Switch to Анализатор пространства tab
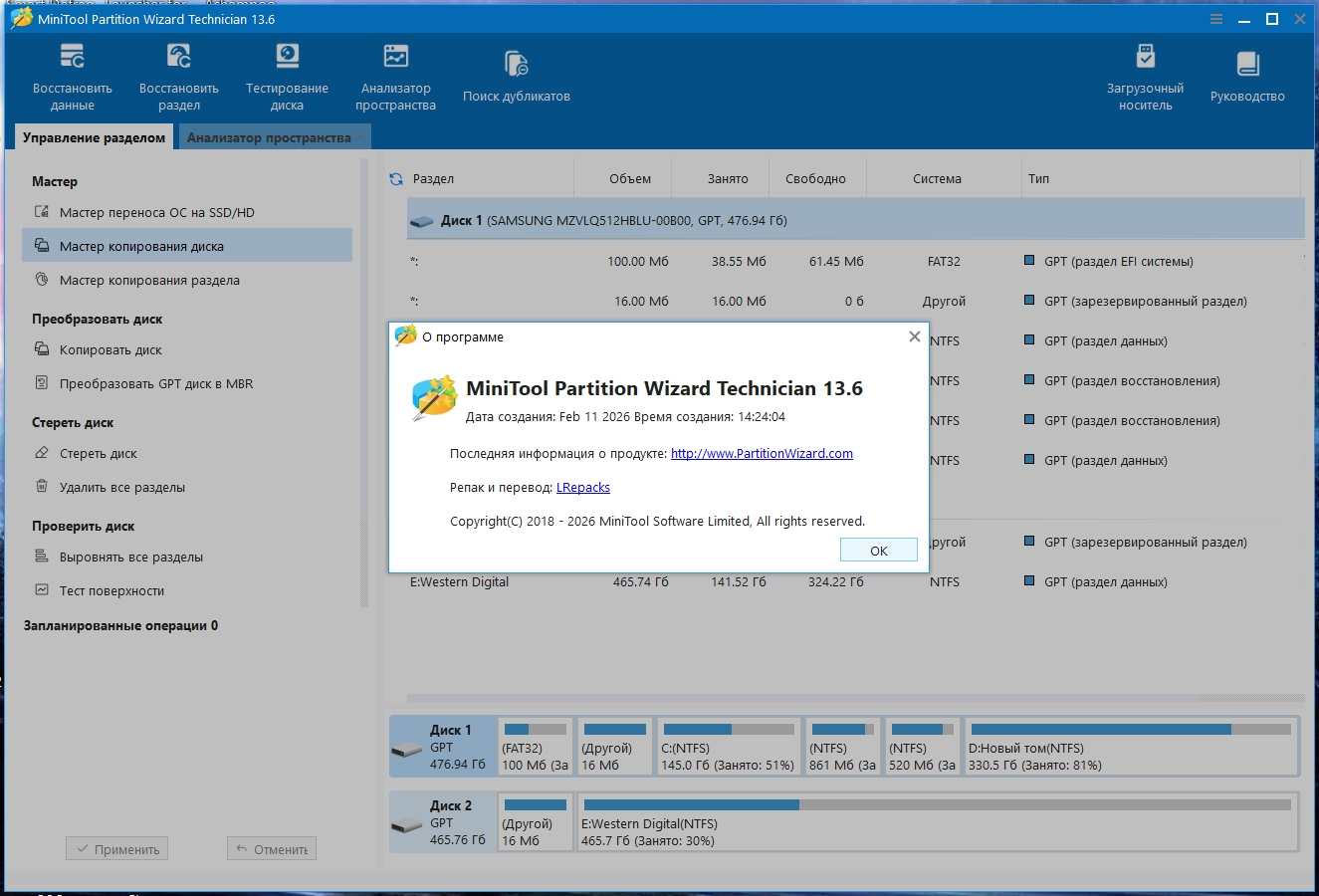Screen dimensions: 1319x896 pos(269,137)
